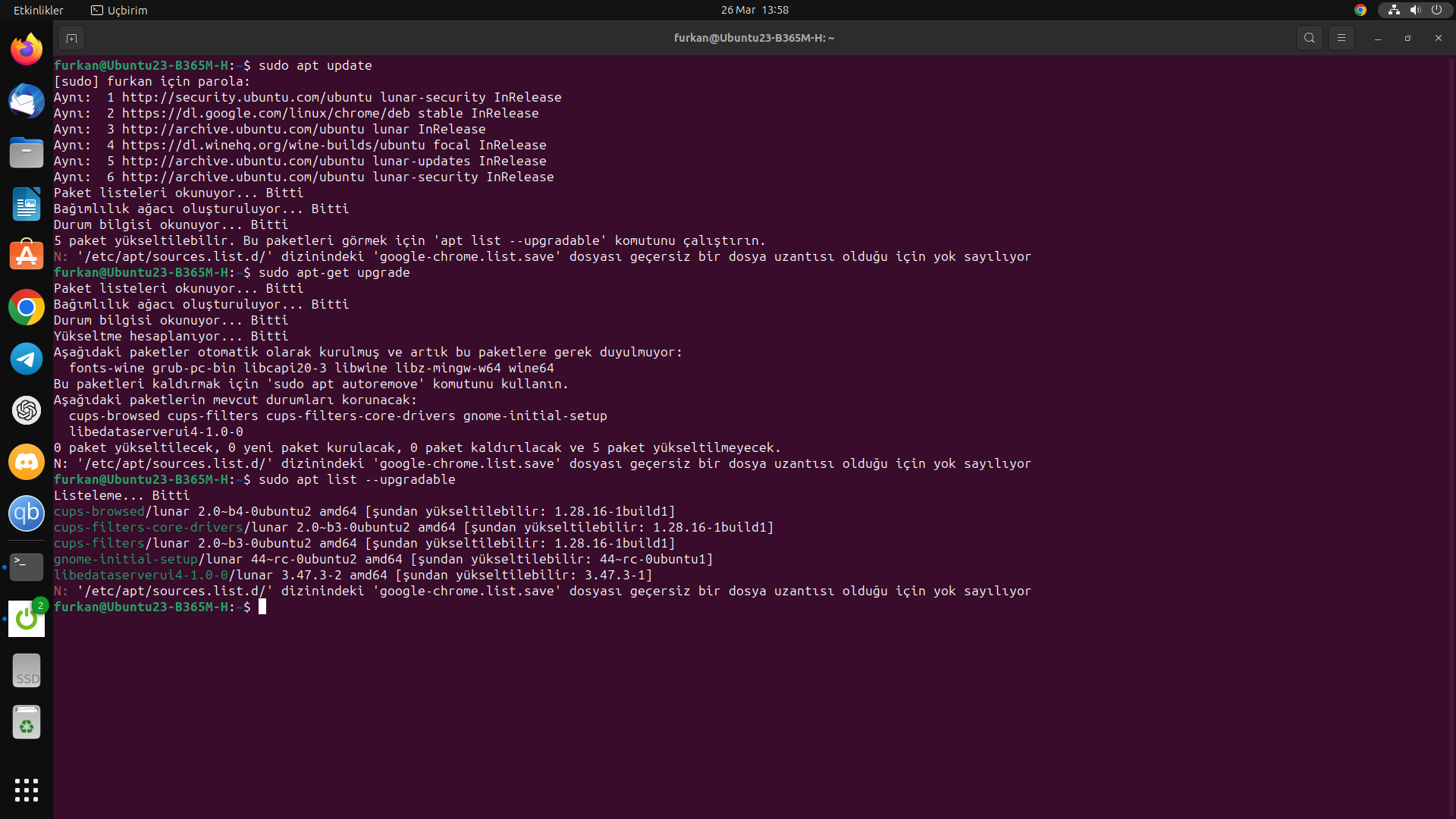Launch qBittorrent from dock
1456x819 pixels.
click(x=27, y=513)
